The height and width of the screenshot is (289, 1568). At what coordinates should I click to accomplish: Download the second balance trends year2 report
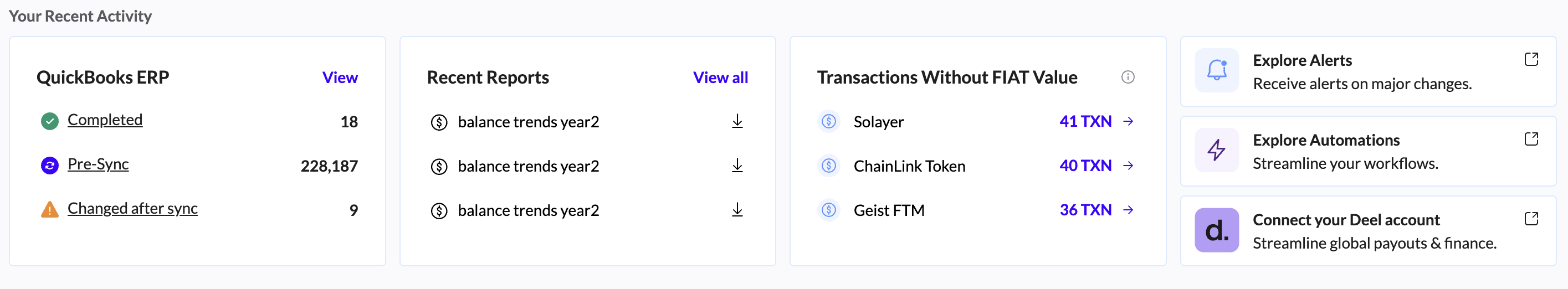click(737, 166)
